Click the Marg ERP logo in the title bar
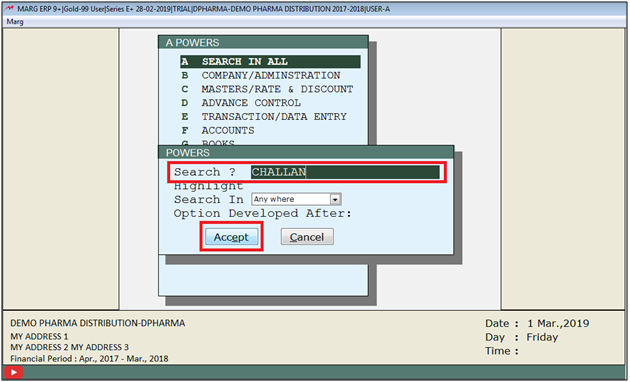The height and width of the screenshot is (382, 630). click(10, 8)
